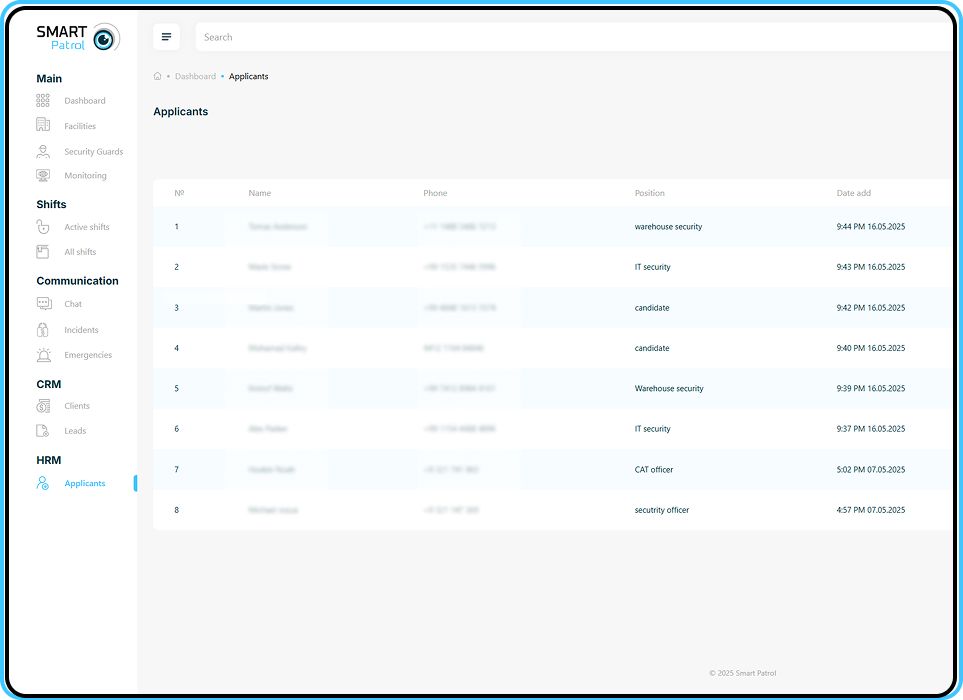Click the Facilities building icon

[43, 126]
